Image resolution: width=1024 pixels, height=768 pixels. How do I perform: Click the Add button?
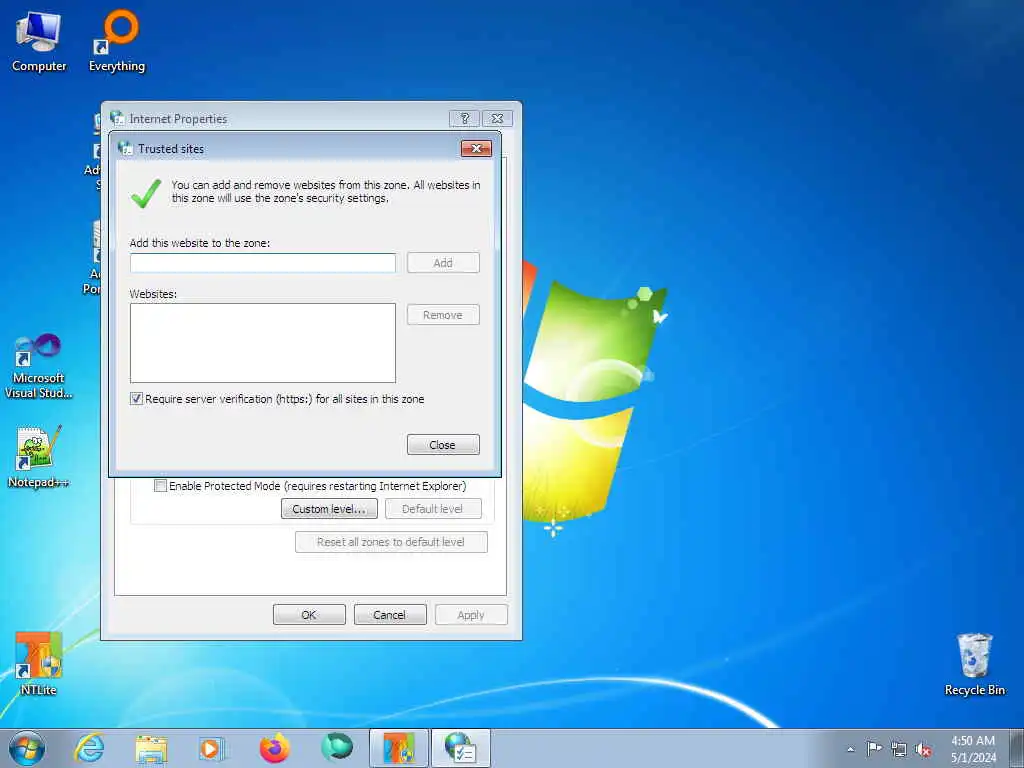pos(443,263)
